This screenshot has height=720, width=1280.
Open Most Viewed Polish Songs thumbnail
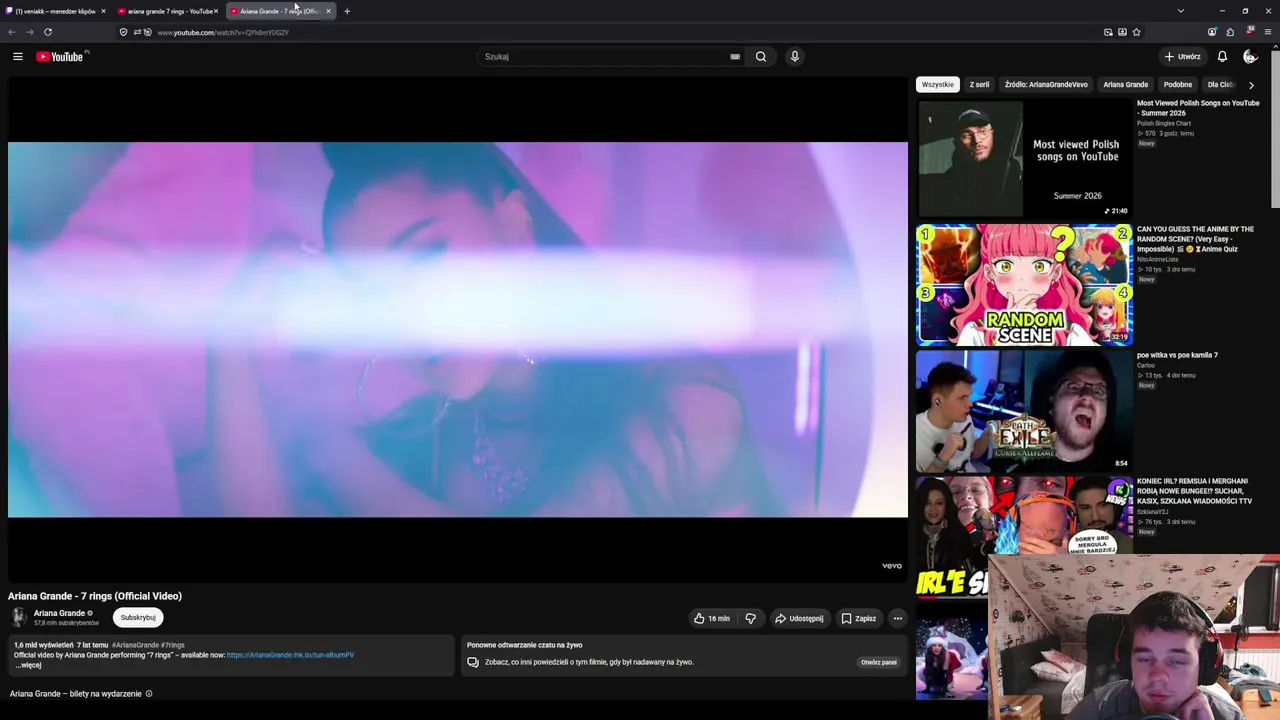coord(1024,159)
